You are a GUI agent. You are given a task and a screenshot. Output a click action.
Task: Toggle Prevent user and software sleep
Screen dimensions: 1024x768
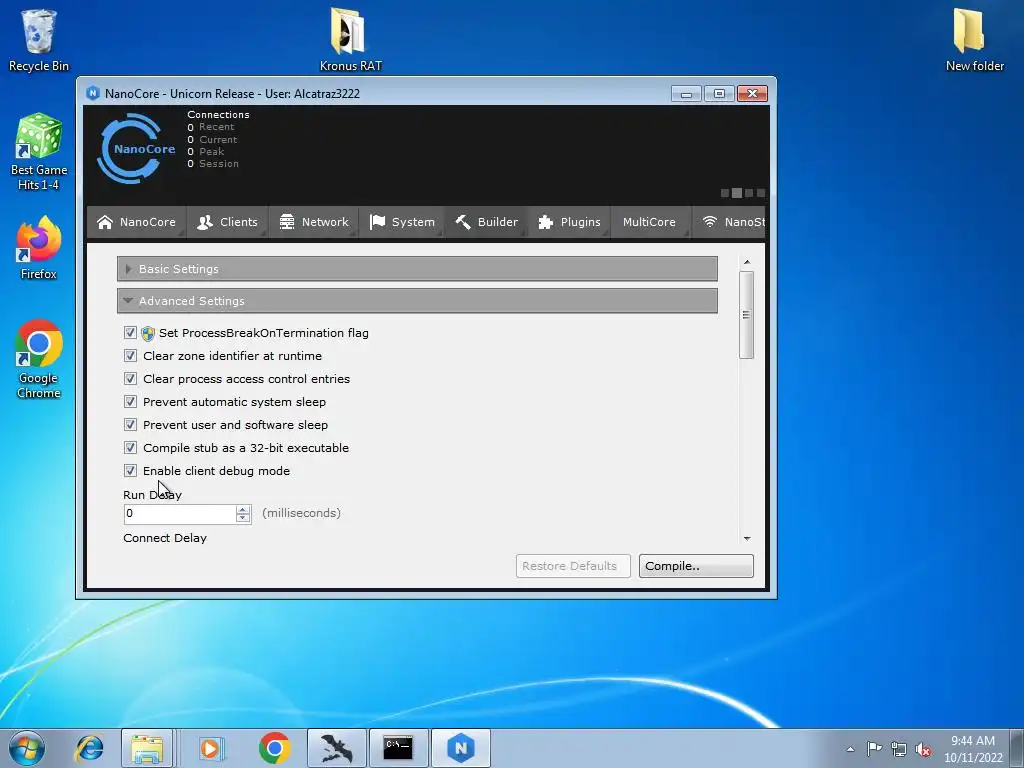point(130,424)
